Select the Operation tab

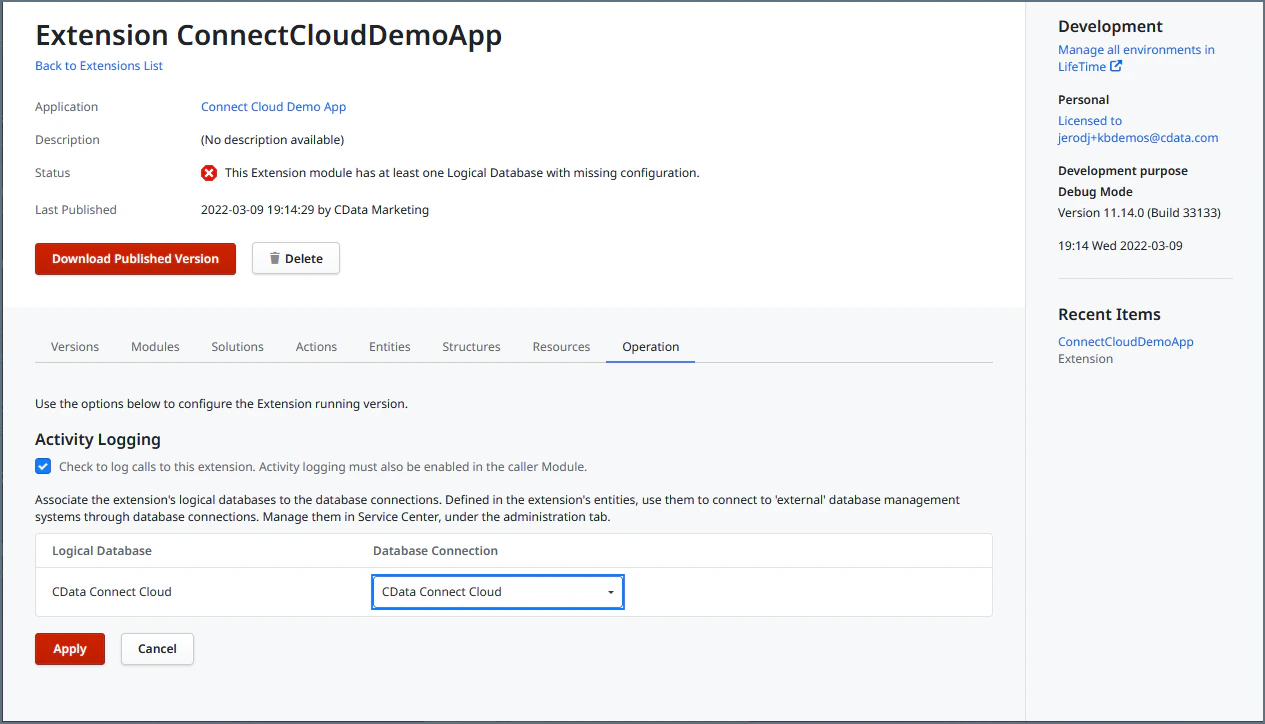(x=650, y=347)
